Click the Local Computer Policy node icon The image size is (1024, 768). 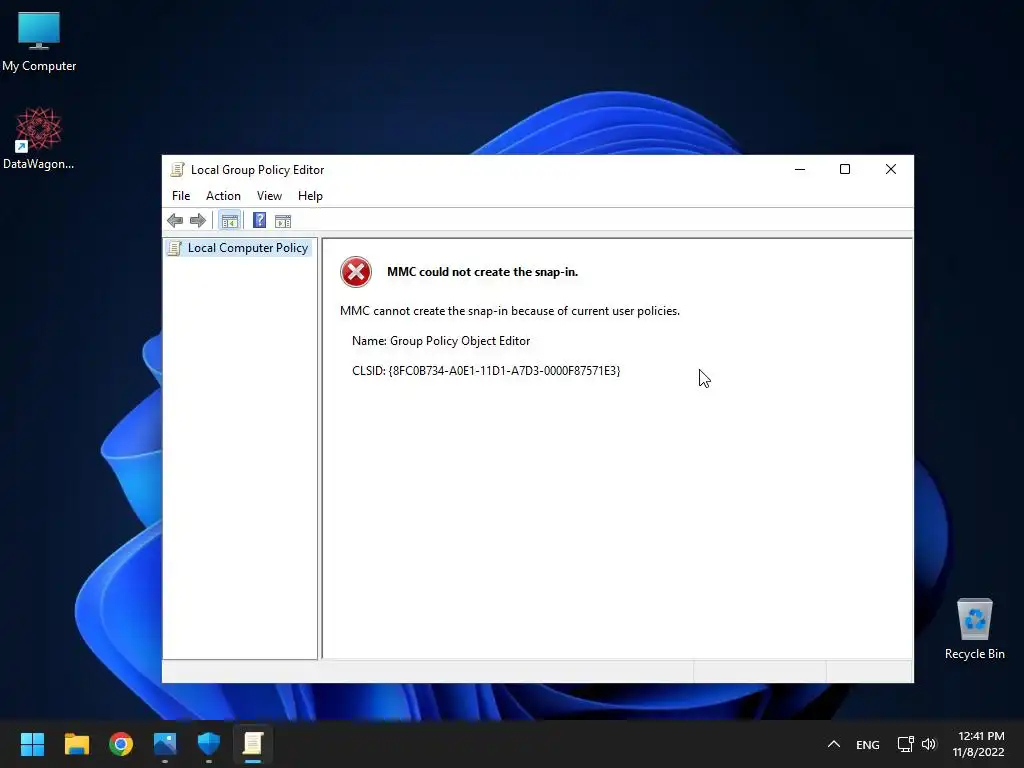click(x=174, y=248)
